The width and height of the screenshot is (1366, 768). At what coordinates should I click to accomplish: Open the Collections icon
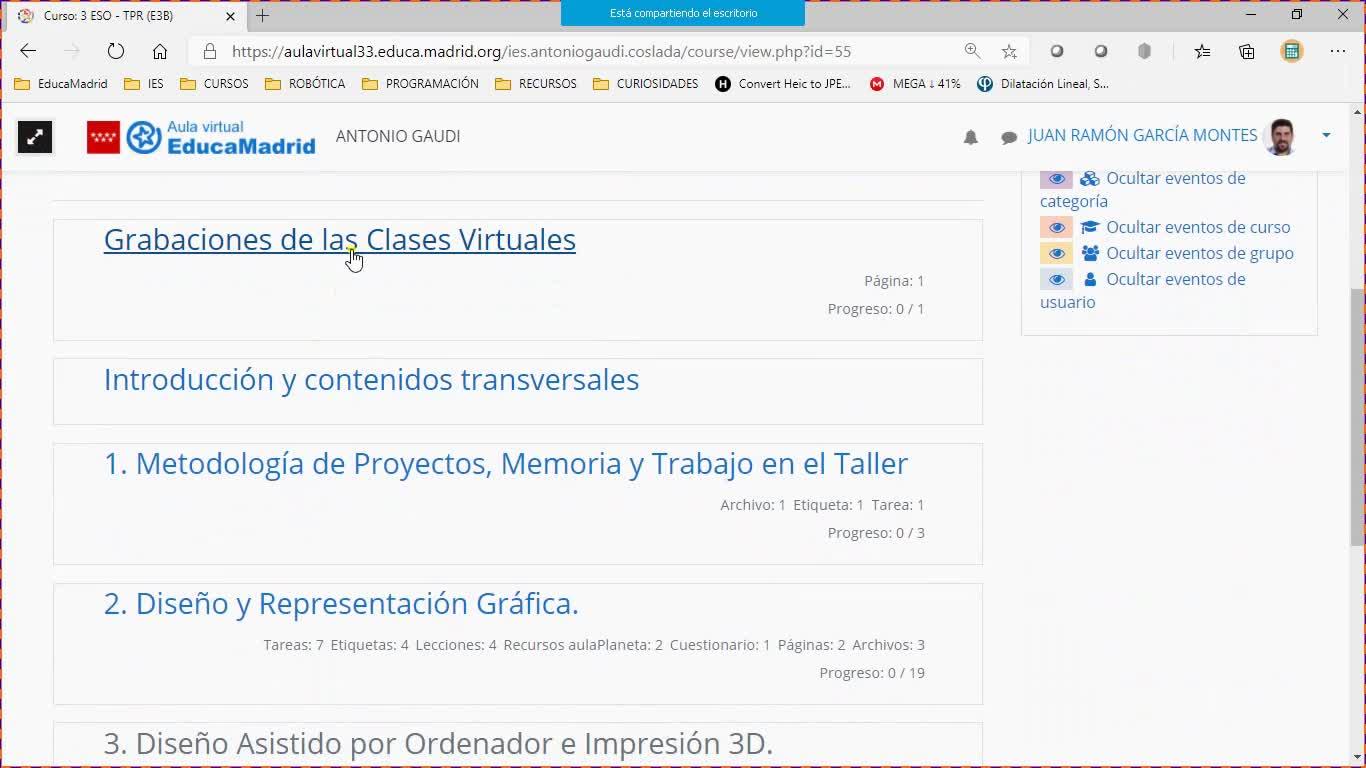(x=1247, y=51)
